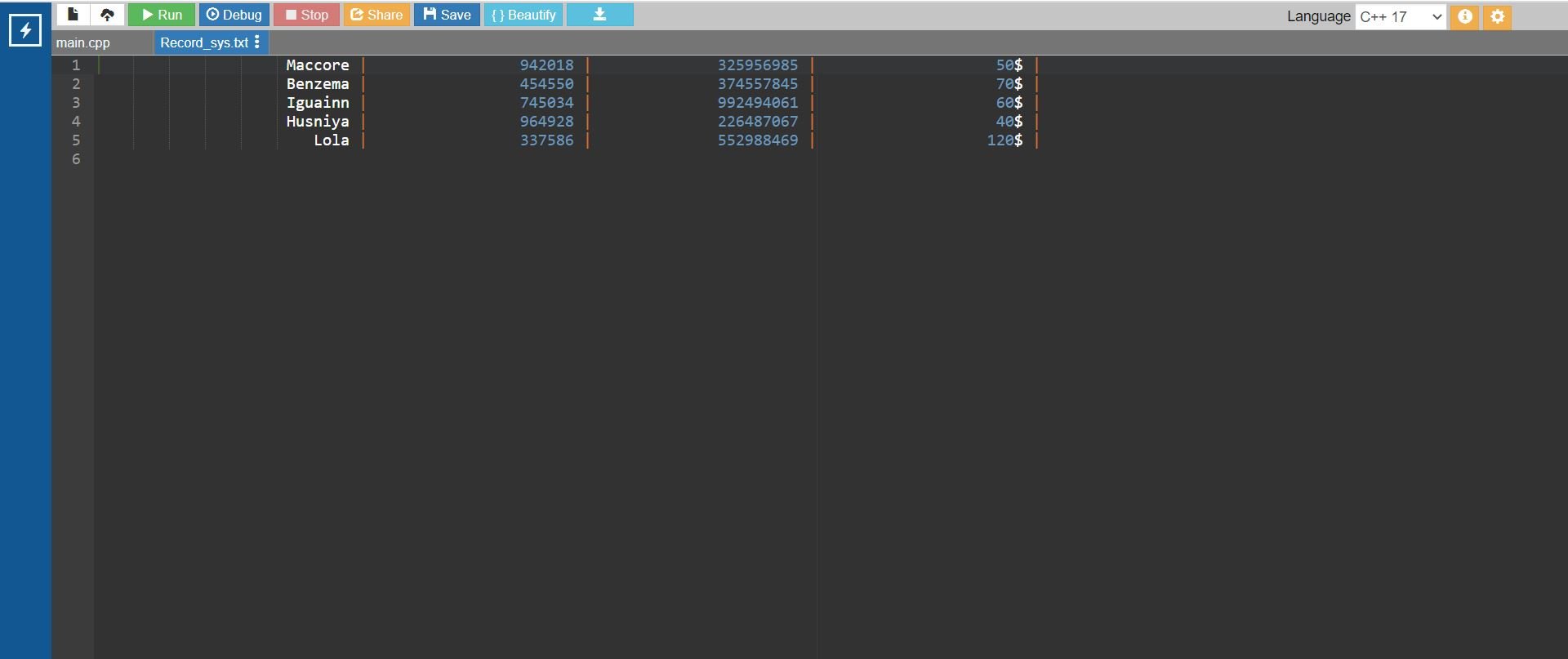Expand the Language C++ 17 dropdown

pyautogui.click(x=1400, y=16)
